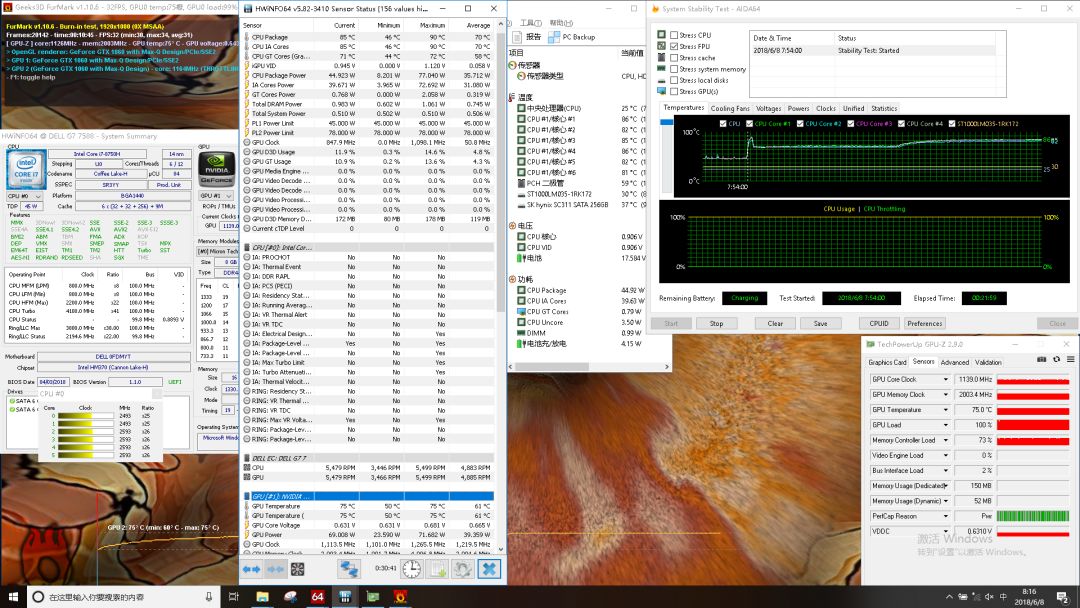Open the GPU Temperature sensor dropdown
This screenshot has height=608, width=1080.
click(x=946, y=410)
